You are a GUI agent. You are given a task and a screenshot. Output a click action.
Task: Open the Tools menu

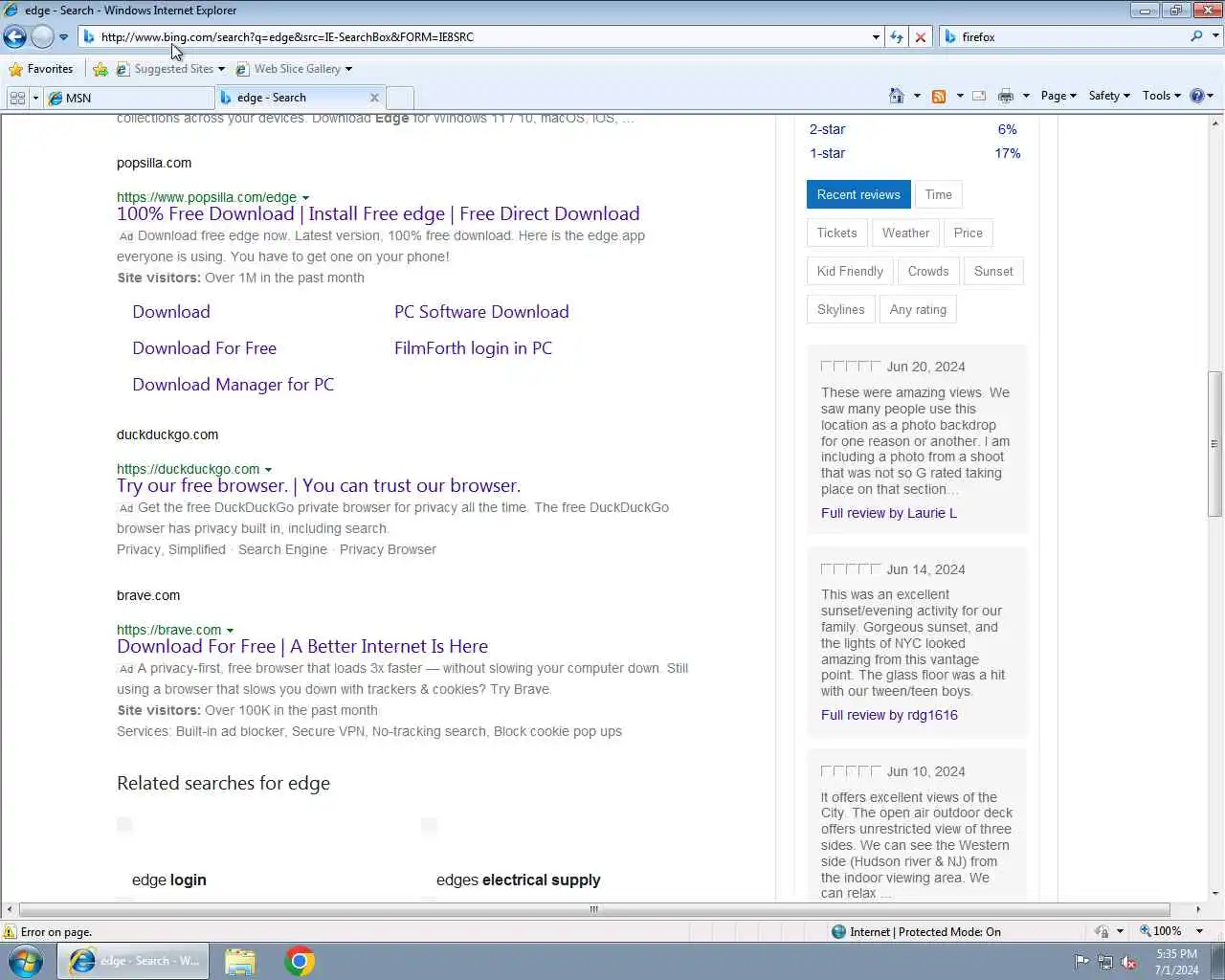tap(1161, 96)
